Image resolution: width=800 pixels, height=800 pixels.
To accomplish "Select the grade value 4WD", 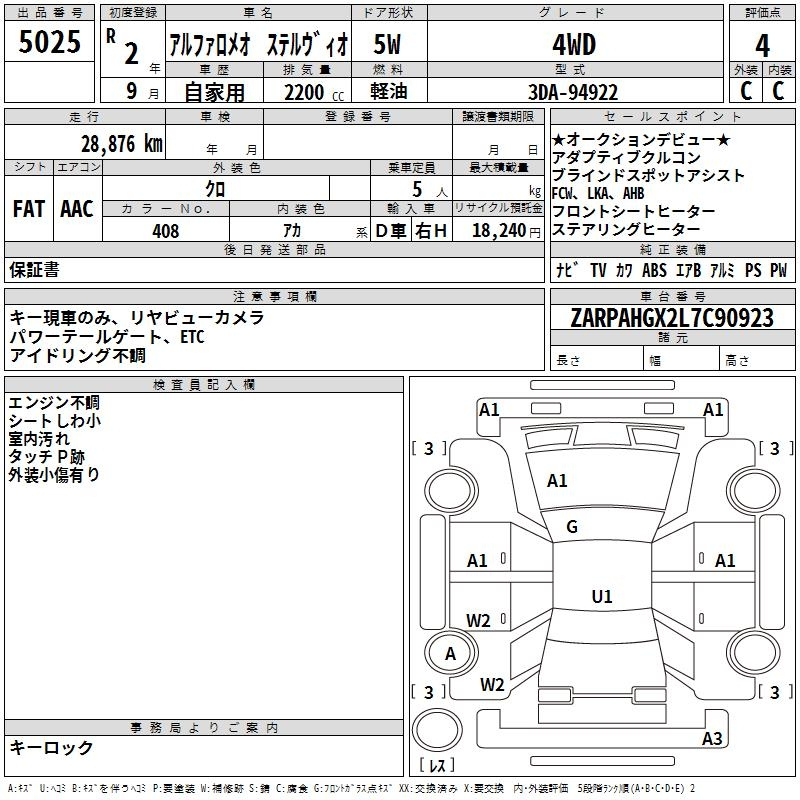I will tap(574, 44).
